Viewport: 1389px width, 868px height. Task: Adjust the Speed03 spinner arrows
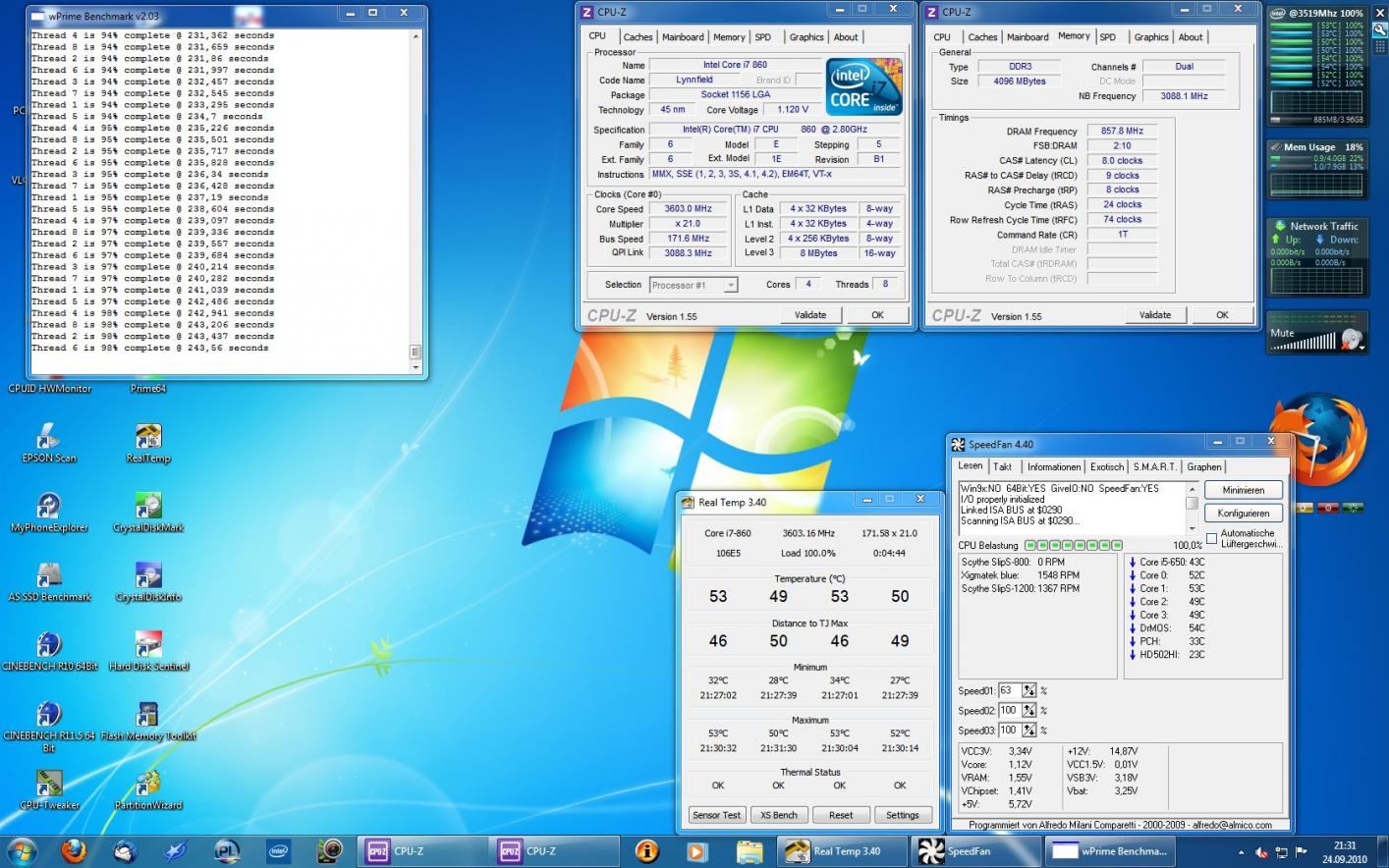[1029, 730]
